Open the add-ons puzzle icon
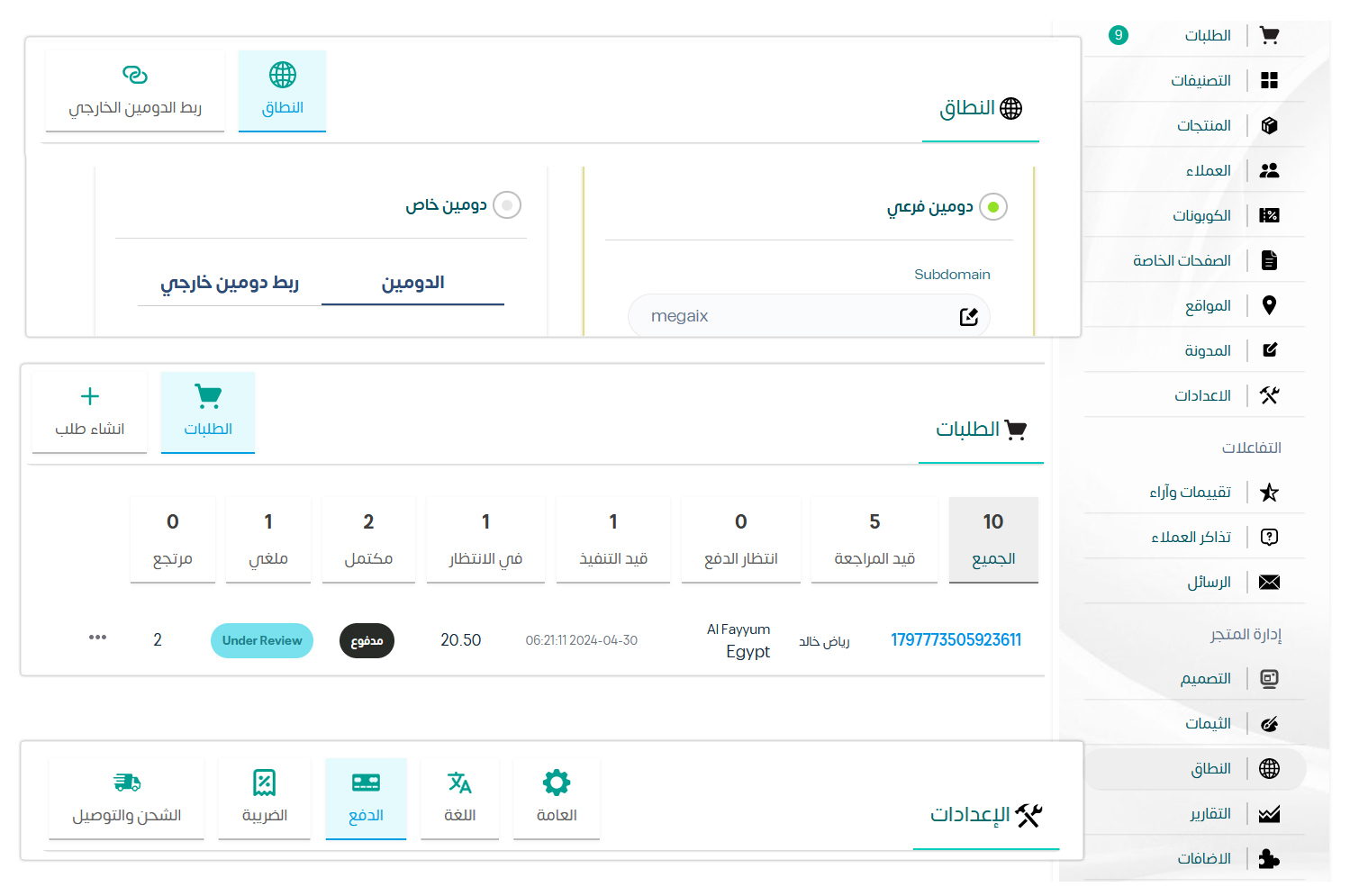The image size is (1350, 896). point(1269,859)
